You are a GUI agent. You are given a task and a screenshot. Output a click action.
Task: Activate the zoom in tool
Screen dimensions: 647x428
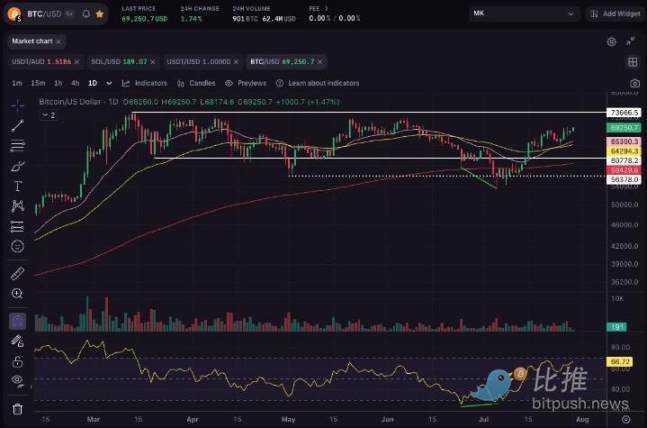(x=17, y=293)
